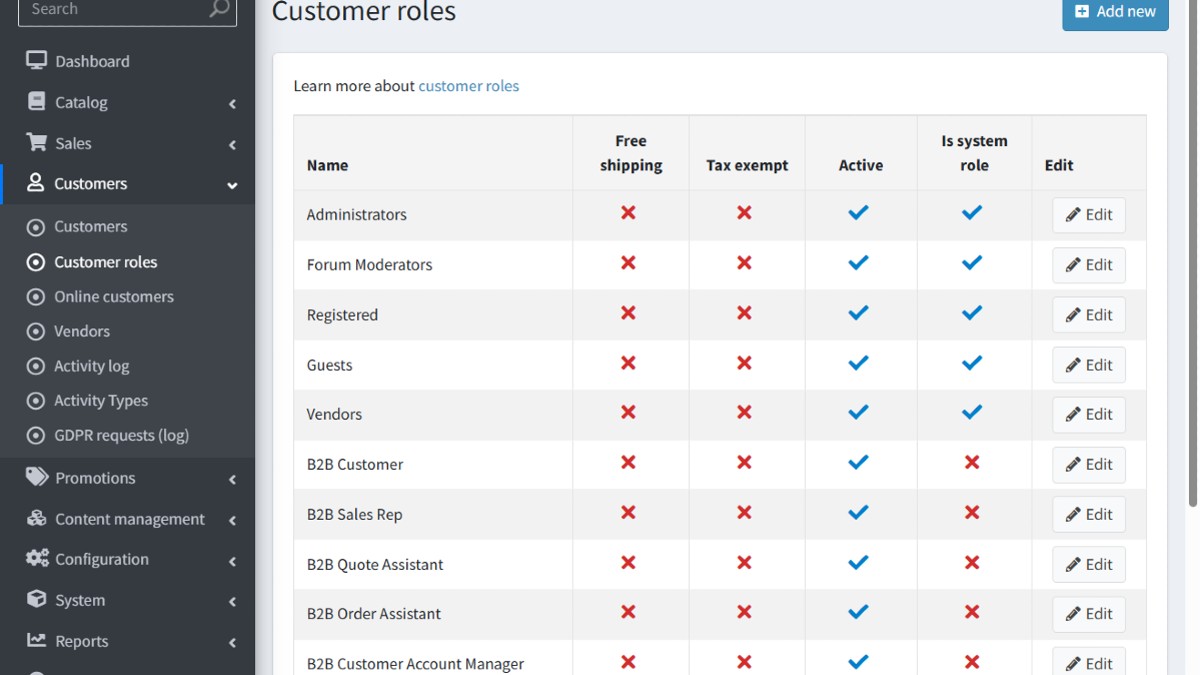The height and width of the screenshot is (675, 1200).
Task: Click the circle icon beside Activity log
Action: (x=36, y=366)
